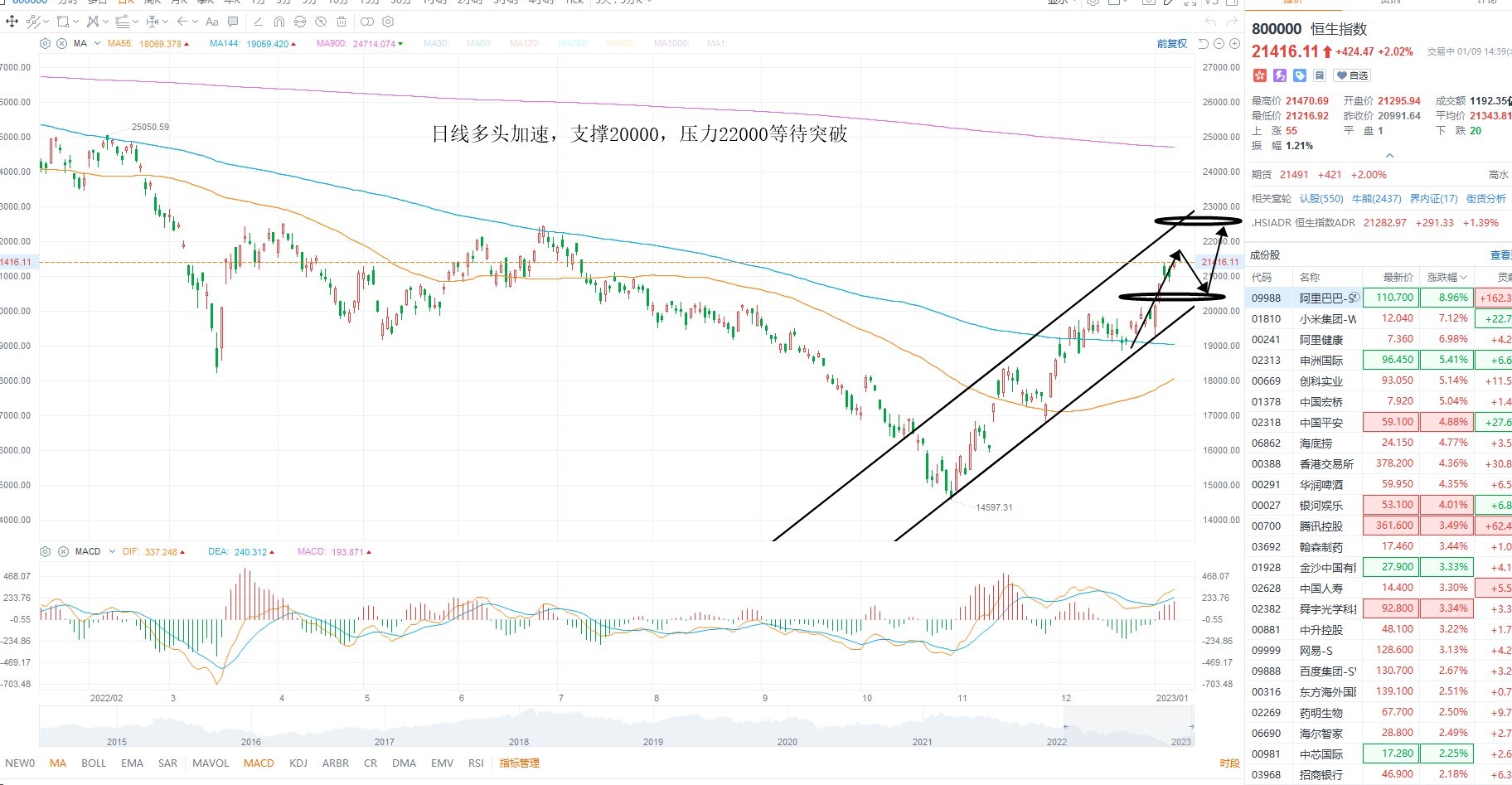Switch to the KDJ indicator tab

tap(298, 763)
